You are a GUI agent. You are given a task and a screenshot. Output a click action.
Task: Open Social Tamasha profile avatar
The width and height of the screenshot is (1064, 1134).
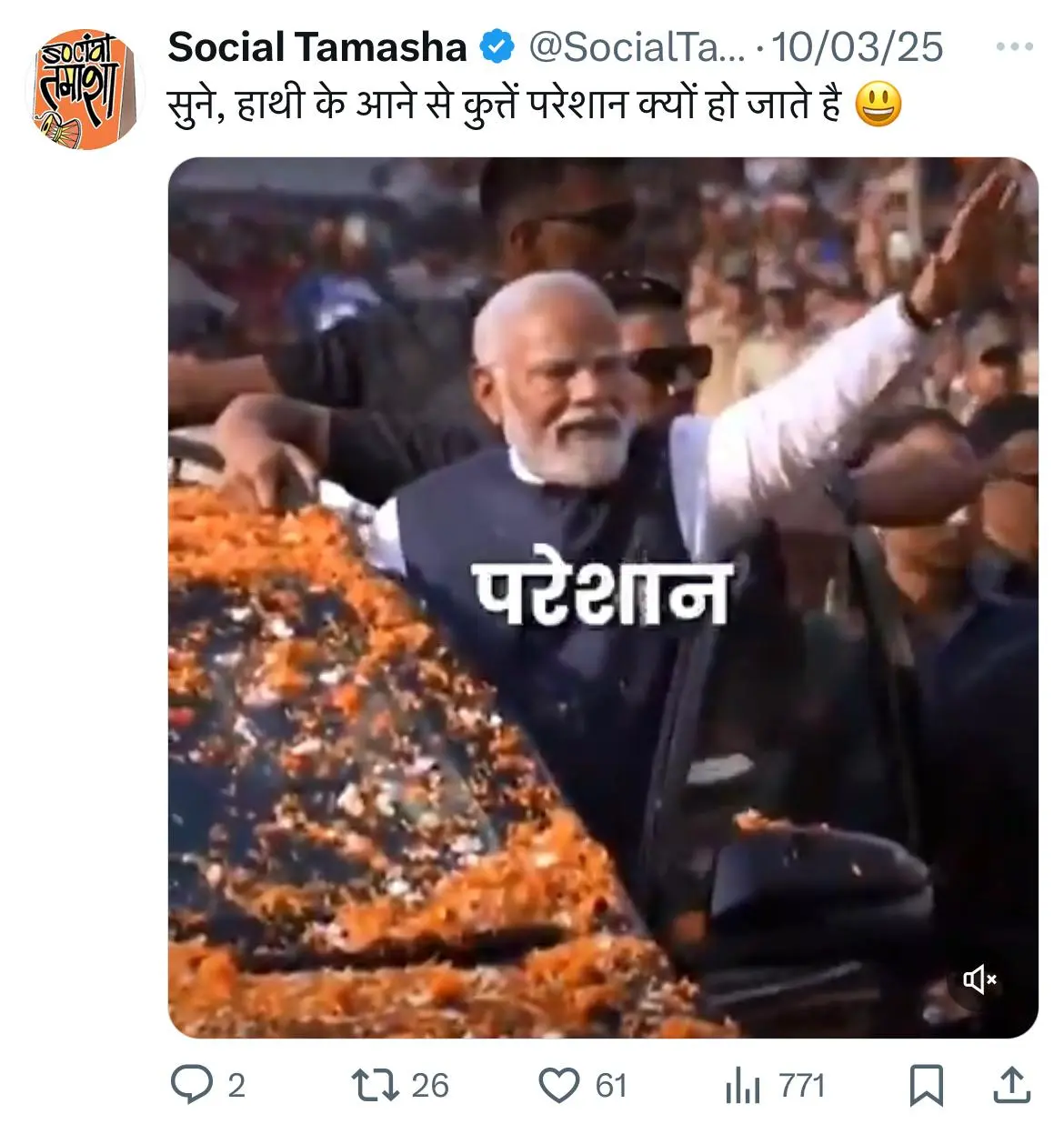click(x=85, y=89)
